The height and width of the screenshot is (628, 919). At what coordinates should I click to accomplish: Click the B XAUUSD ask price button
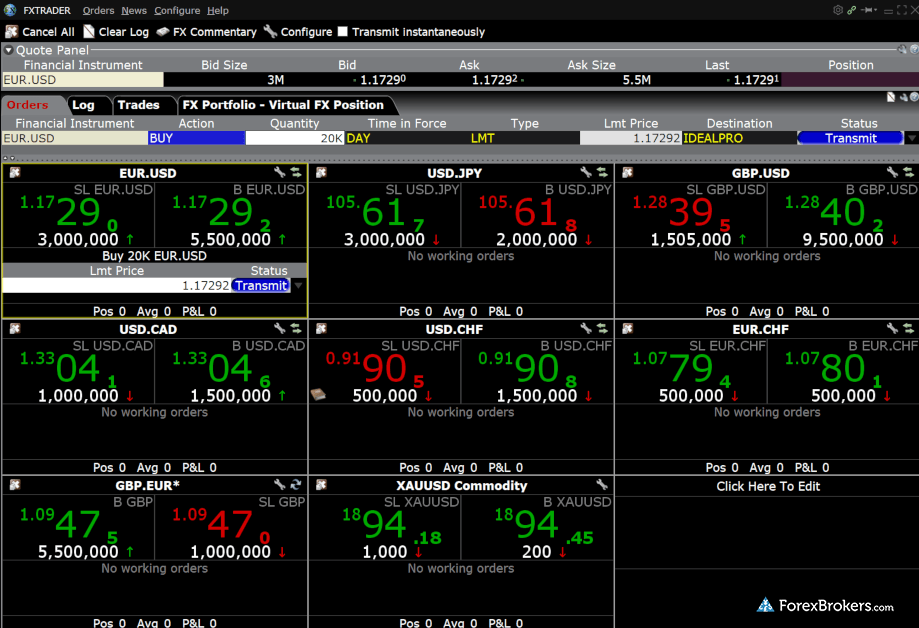pyautogui.click(x=537, y=527)
